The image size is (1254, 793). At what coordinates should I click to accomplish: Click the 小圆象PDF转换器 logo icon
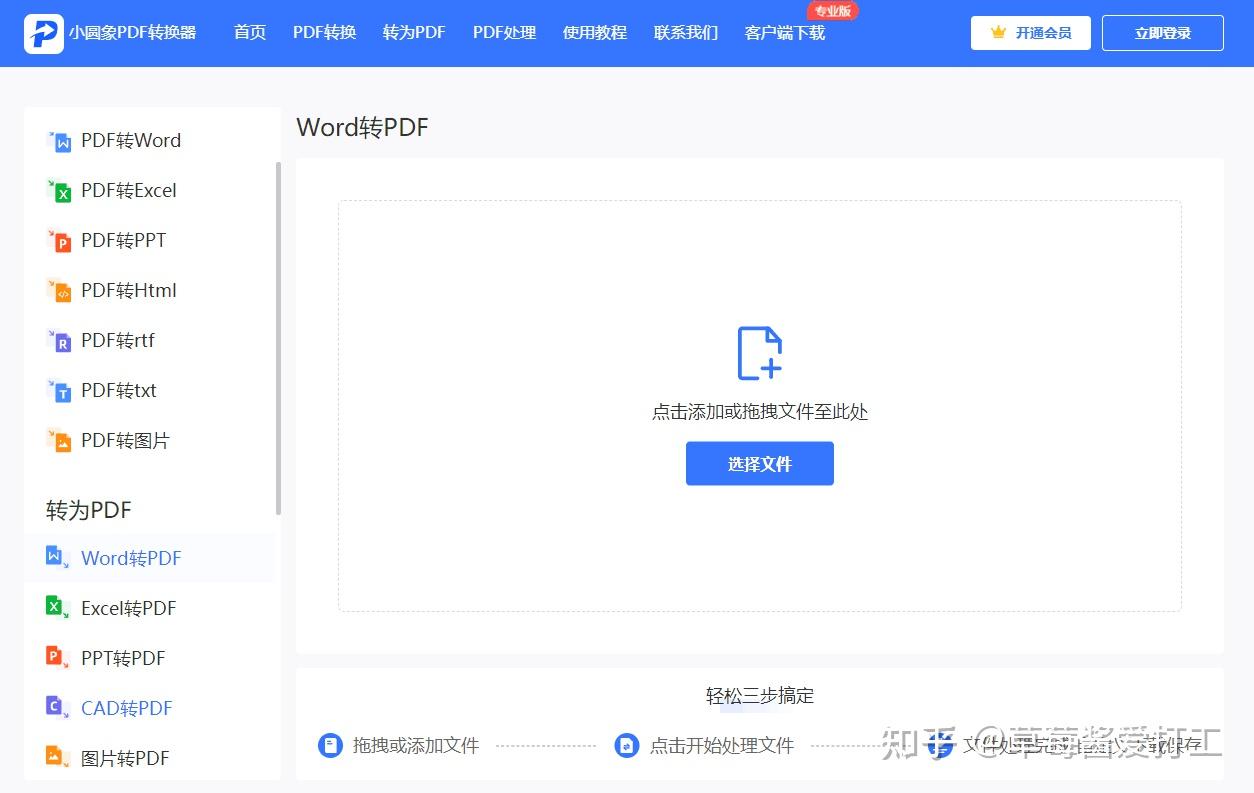43,33
